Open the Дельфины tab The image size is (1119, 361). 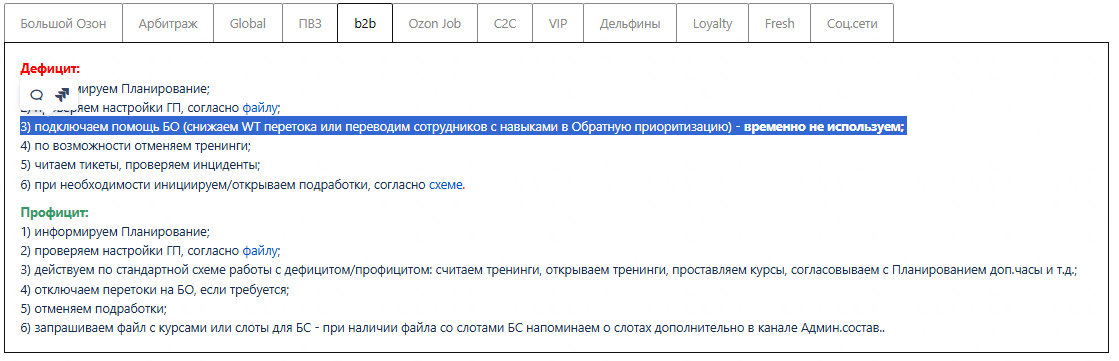coord(630,24)
